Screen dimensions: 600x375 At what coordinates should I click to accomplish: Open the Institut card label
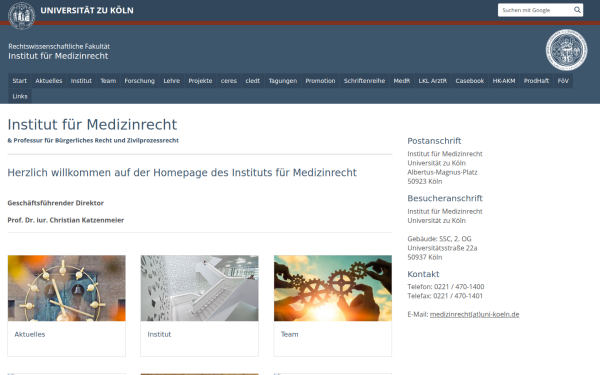[159, 334]
